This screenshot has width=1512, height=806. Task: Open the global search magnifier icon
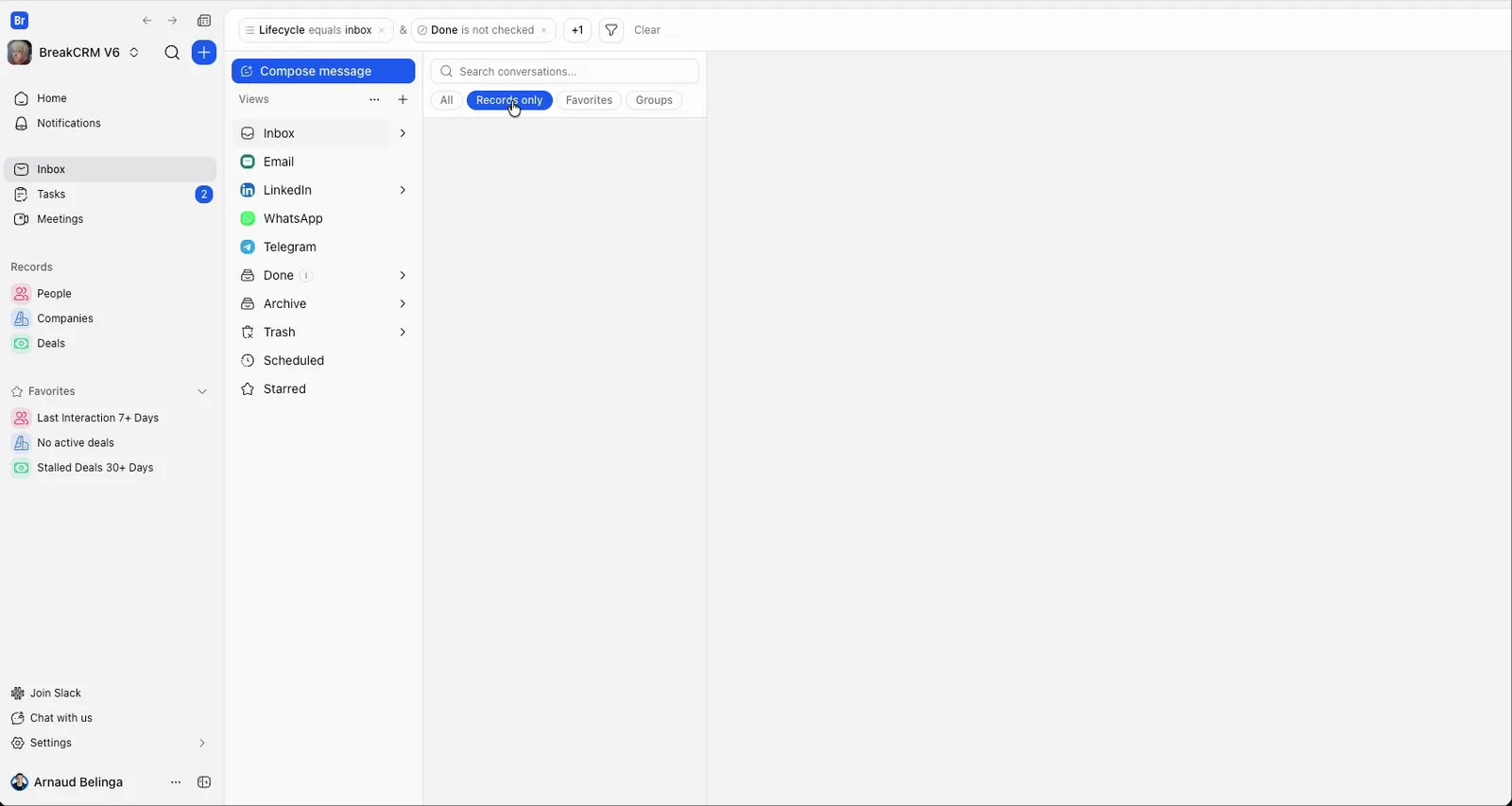pyautogui.click(x=172, y=53)
